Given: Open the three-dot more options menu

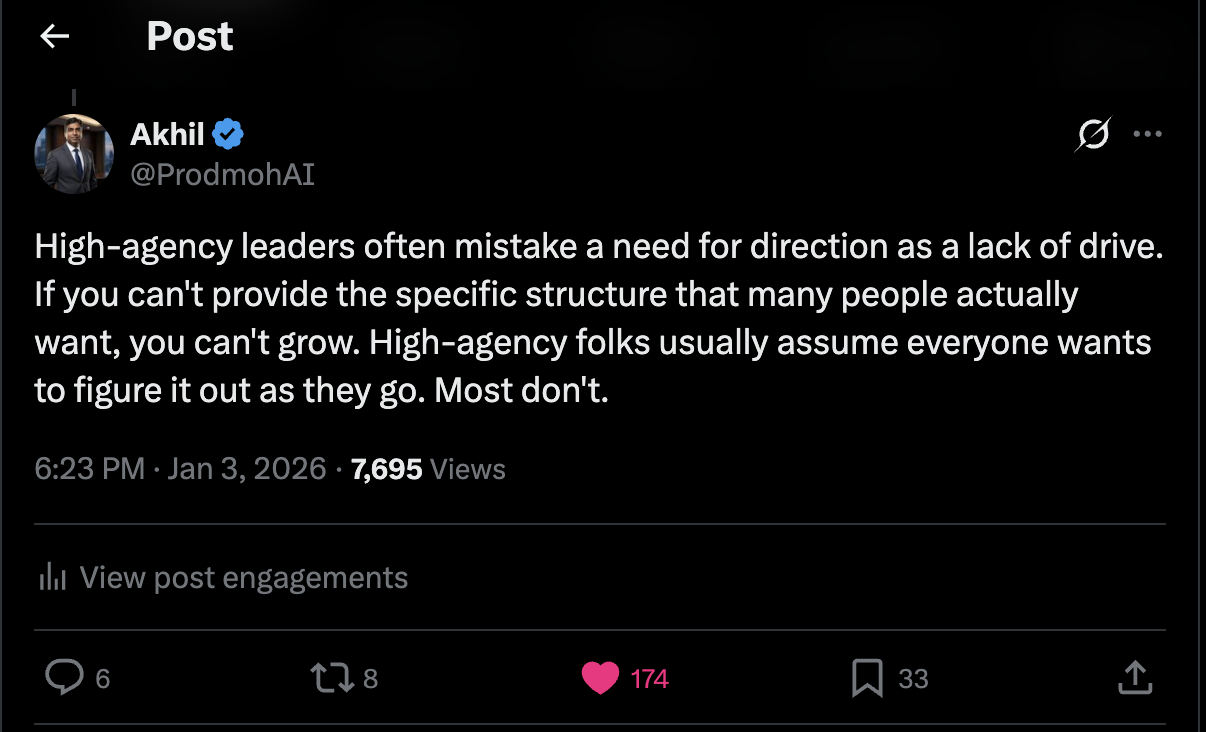Looking at the screenshot, I should (1148, 134).
